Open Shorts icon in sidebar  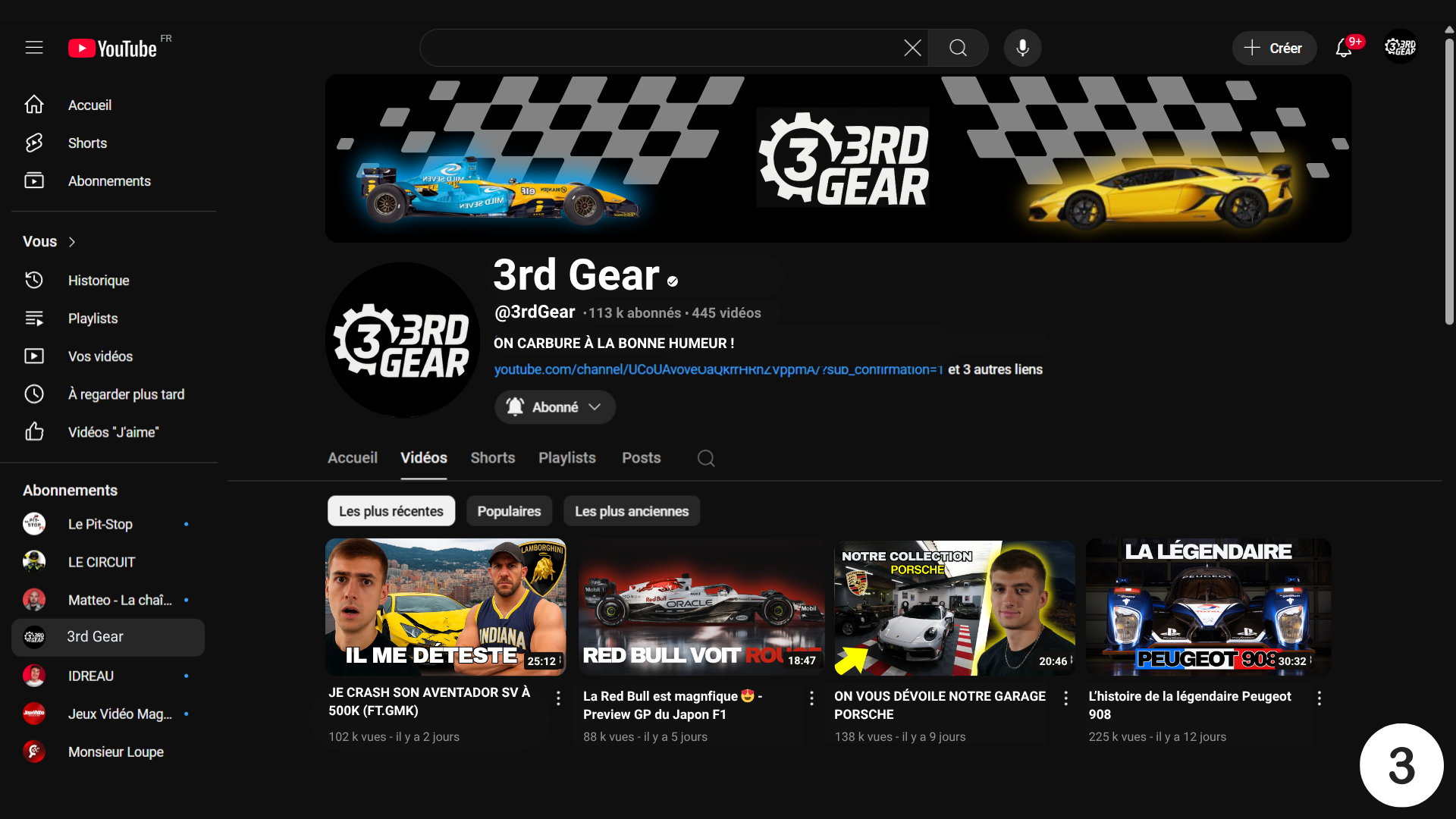(x=34, y=143)
